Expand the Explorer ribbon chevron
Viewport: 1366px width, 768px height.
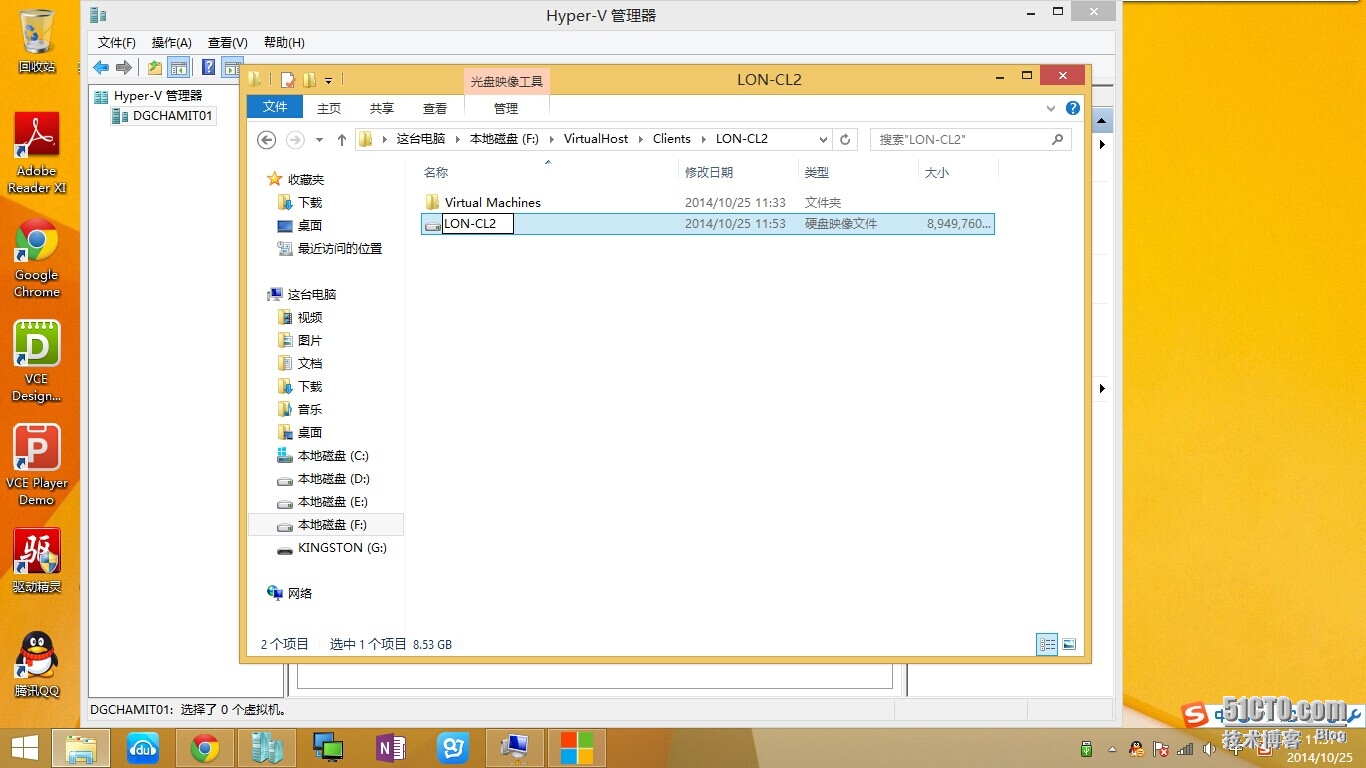1051,108
